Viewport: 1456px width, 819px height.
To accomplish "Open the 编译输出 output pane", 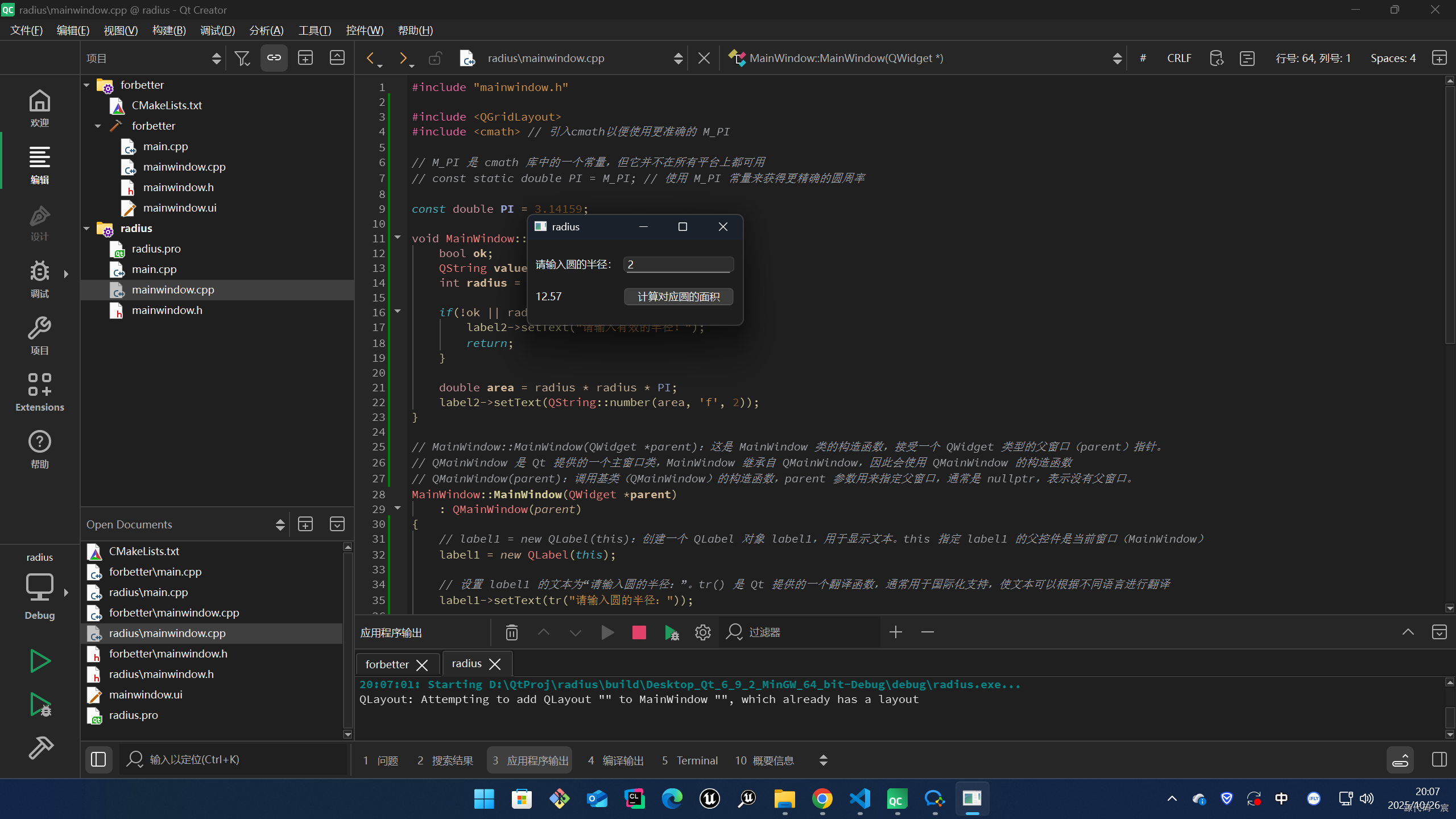I will click(x=616, y=760).
